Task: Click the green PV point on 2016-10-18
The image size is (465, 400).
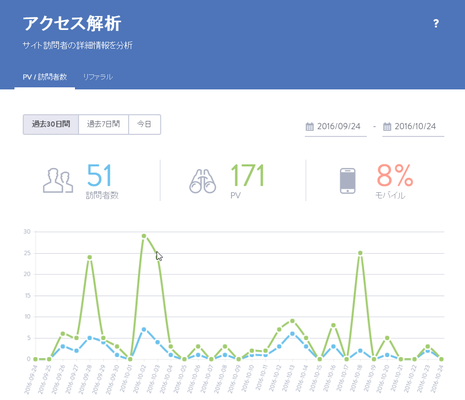Action: (360, 253)
